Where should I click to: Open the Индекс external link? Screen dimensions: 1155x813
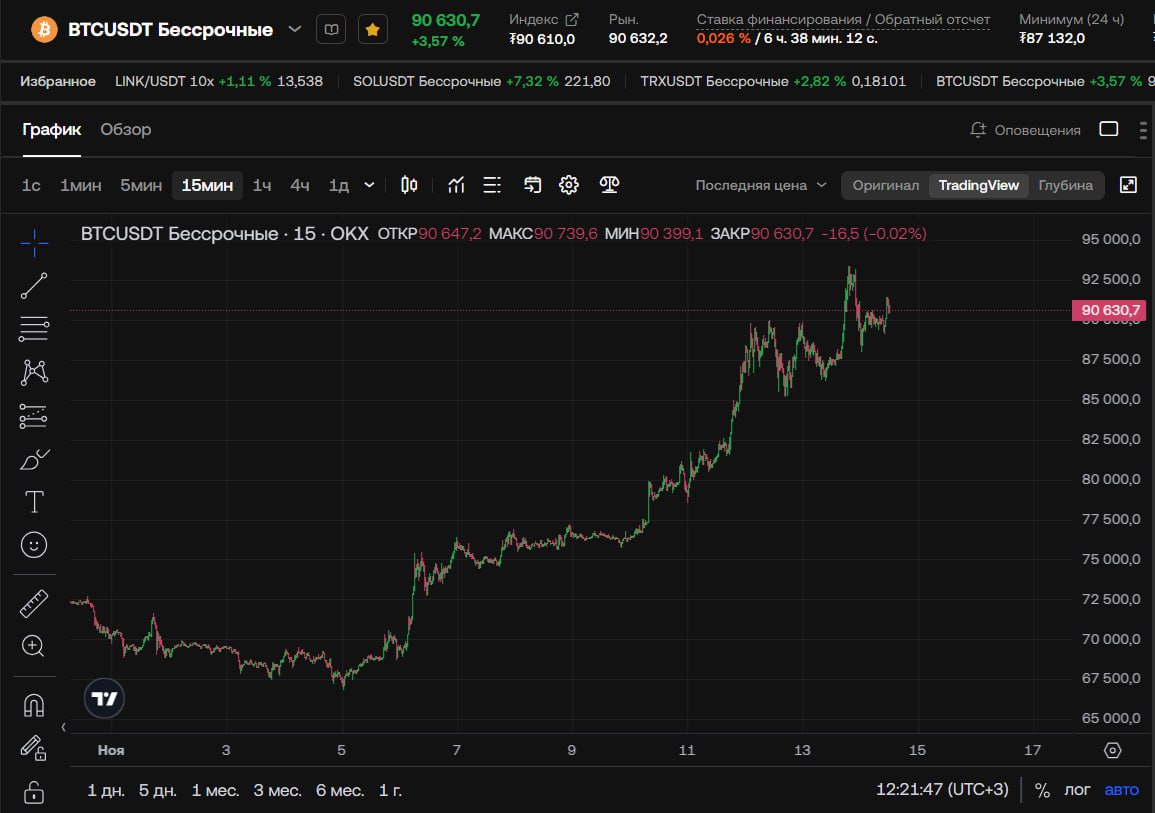pyautogui.click(x=572, y=19)
